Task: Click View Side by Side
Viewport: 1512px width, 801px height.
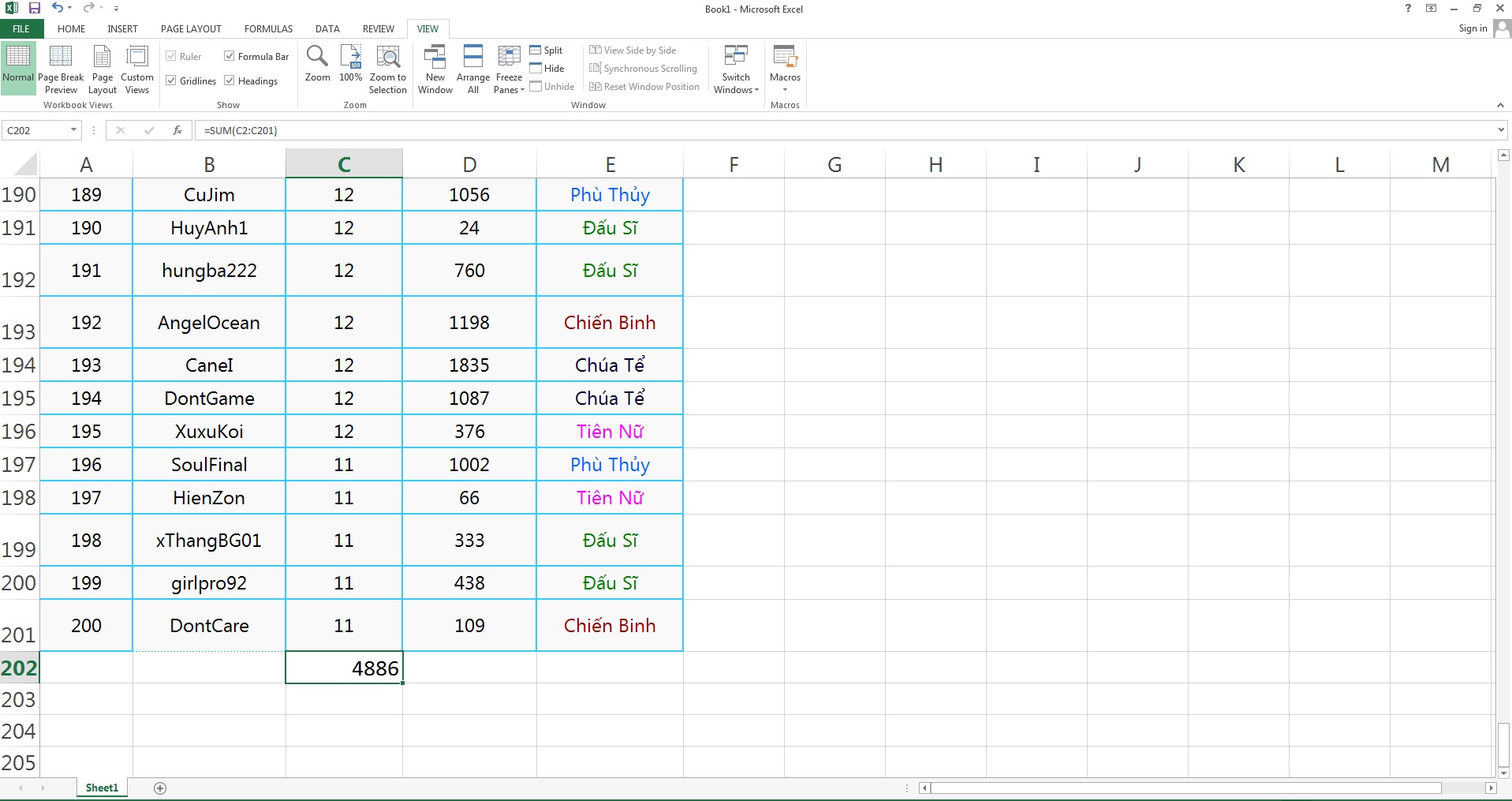Action: pyautogui.click(x=633, y=51)
